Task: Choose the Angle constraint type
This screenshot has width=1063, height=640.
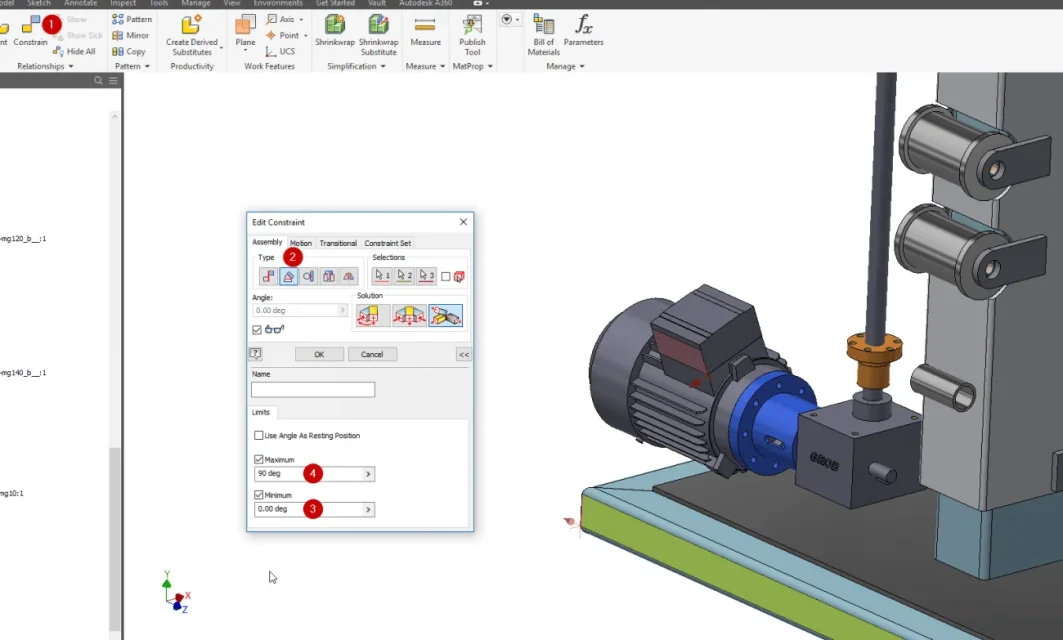Action: pyautogui.click(x=288, y=276)
